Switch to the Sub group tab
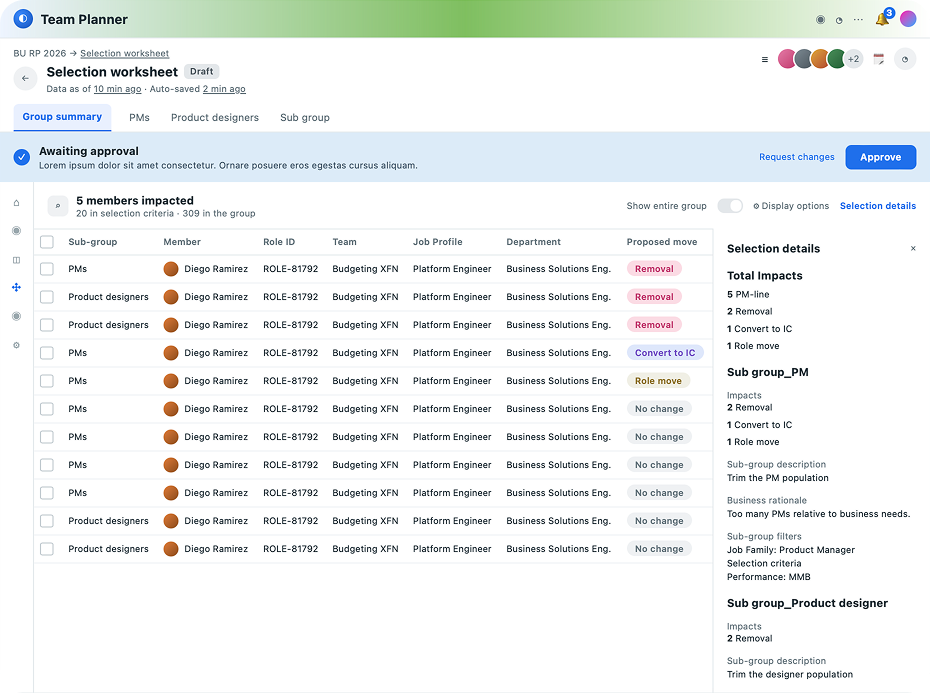The image size is (930, 693). click(x=305, y=117)
